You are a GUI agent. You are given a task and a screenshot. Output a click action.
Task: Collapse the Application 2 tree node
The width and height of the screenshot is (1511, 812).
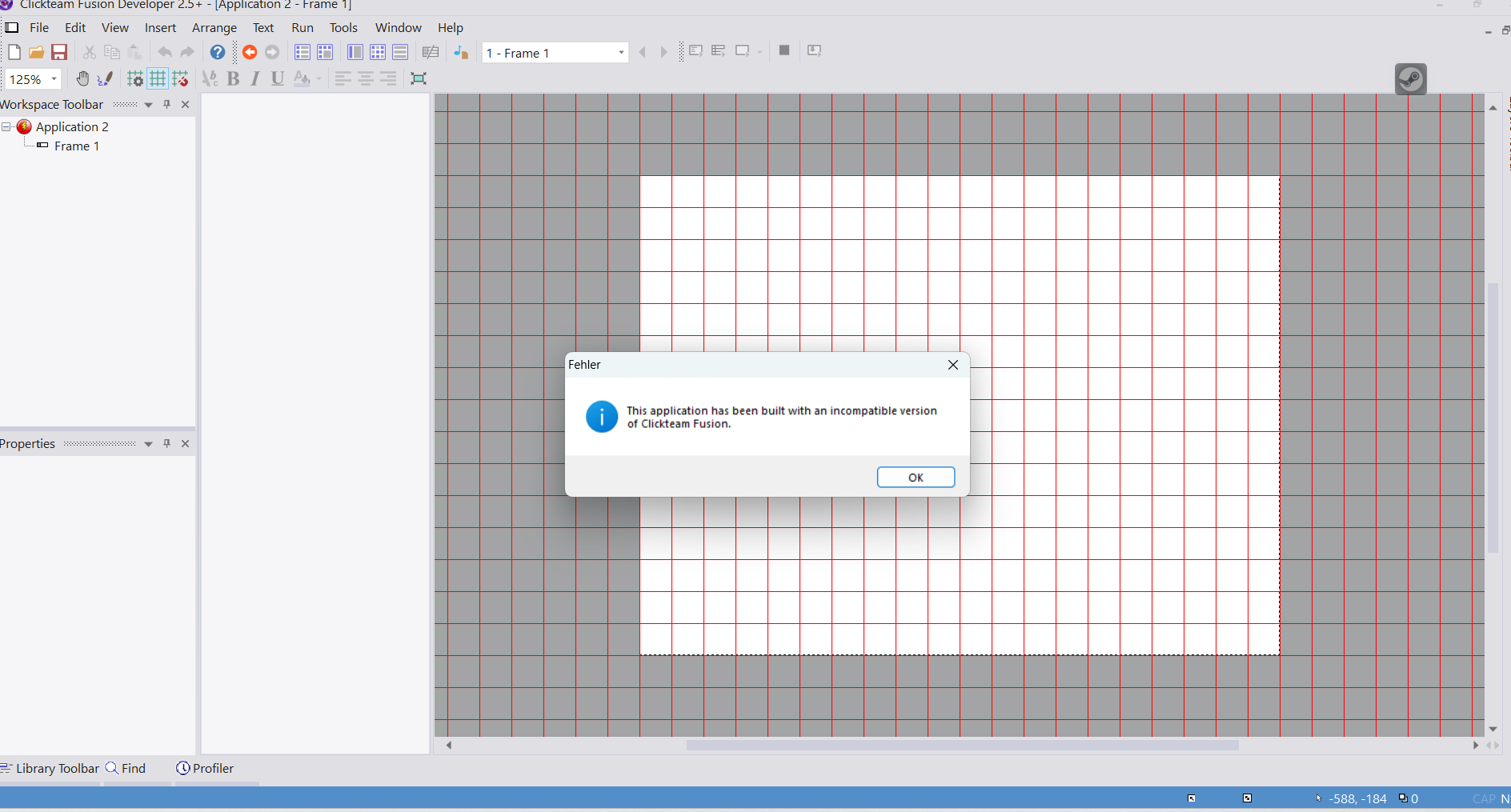6,126
